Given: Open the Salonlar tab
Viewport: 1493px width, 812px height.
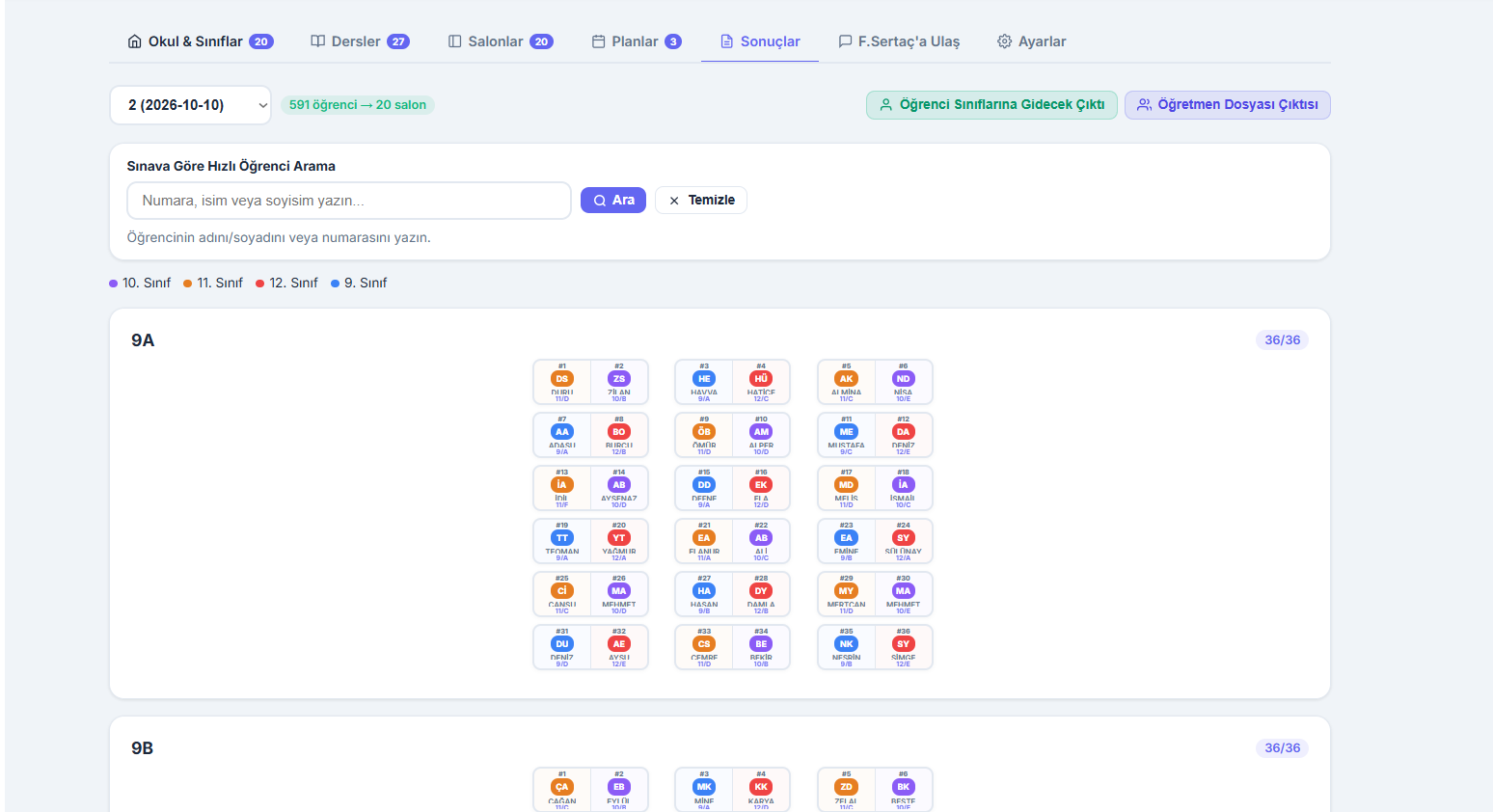Looking at the screenshot, I should point(500,41).
